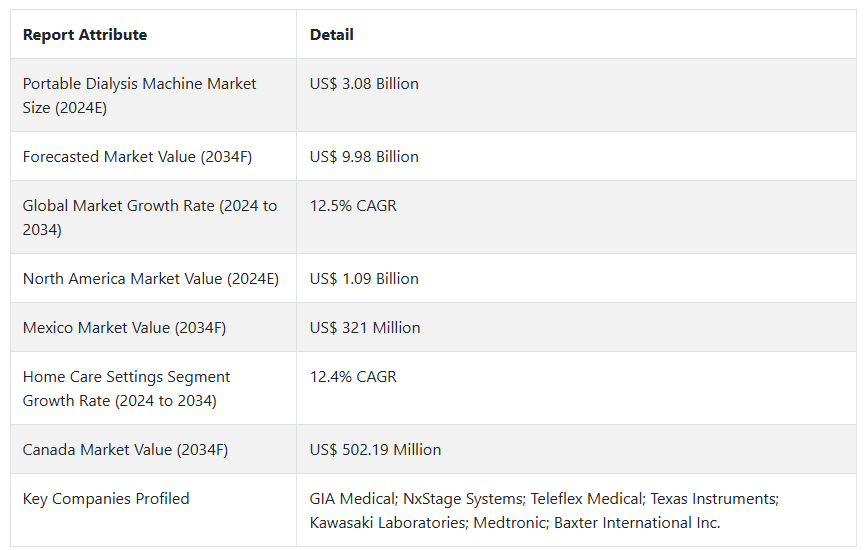This screenshot has height=550, width=867.
Task: Click the US$ 502.19 Million value
Action: tap(375, 450)
